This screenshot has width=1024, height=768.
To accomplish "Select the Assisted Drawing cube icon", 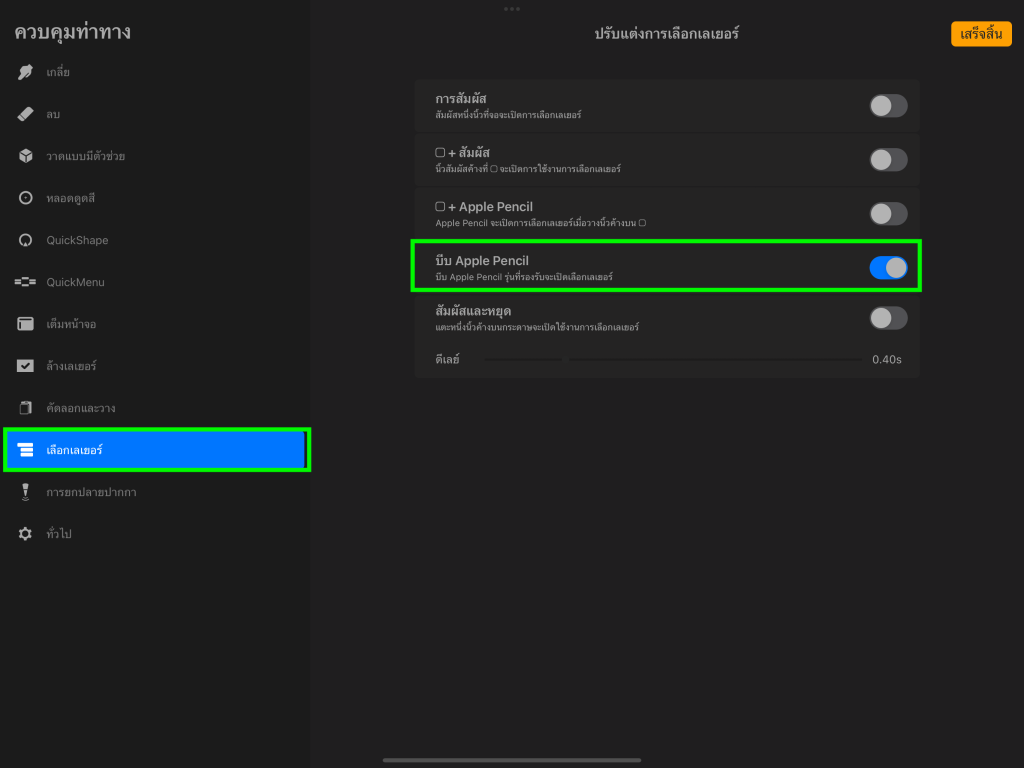I will pos(26,156).
